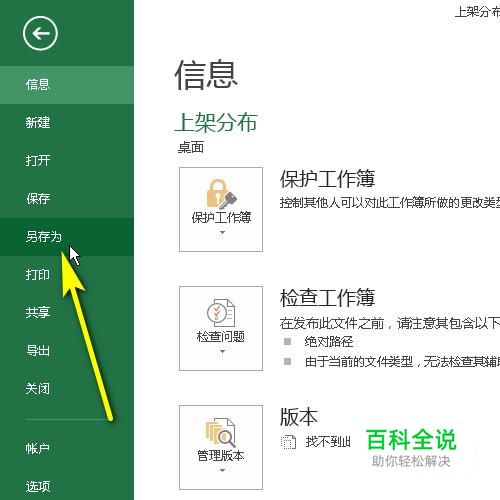
Task: Expand the 保护工作簿 dropdown arrow
Action: click(x=222, y=232)
